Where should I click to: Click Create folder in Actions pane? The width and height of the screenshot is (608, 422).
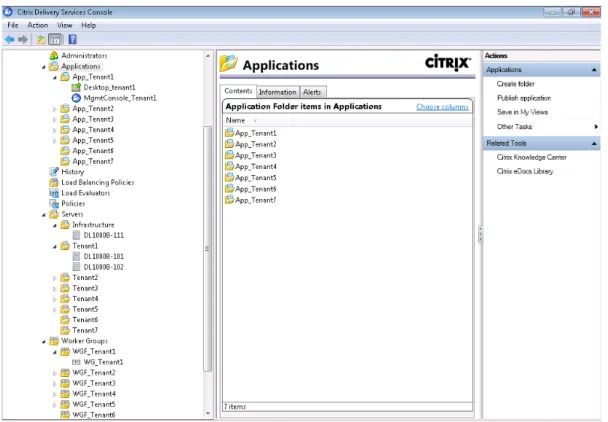tap(515, 84)
